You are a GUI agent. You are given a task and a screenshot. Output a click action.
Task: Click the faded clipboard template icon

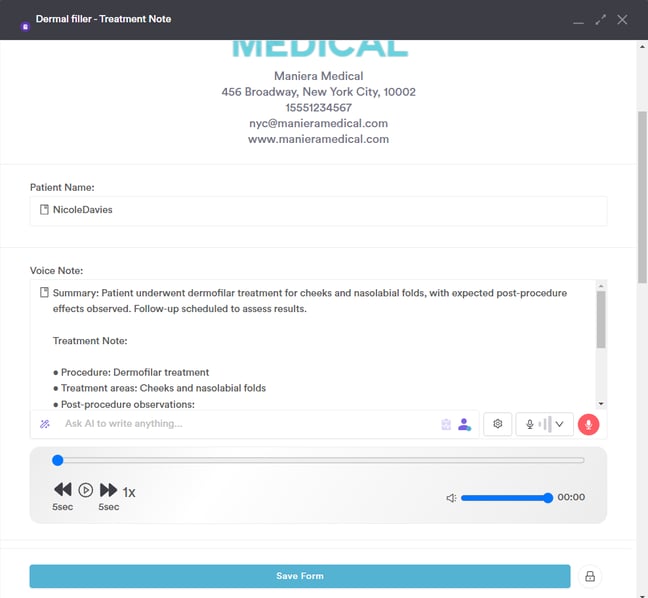446,424
